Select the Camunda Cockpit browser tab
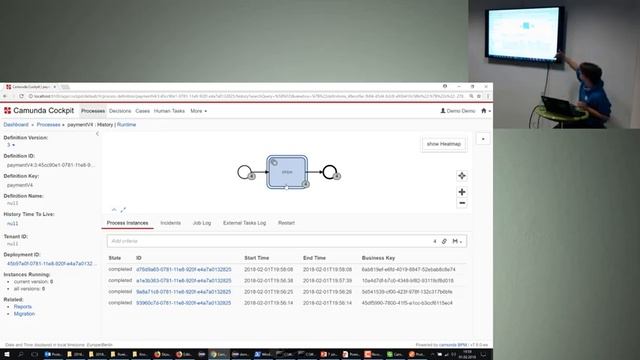The height and width of the screenshot is (360, 640). click(31, 87)
